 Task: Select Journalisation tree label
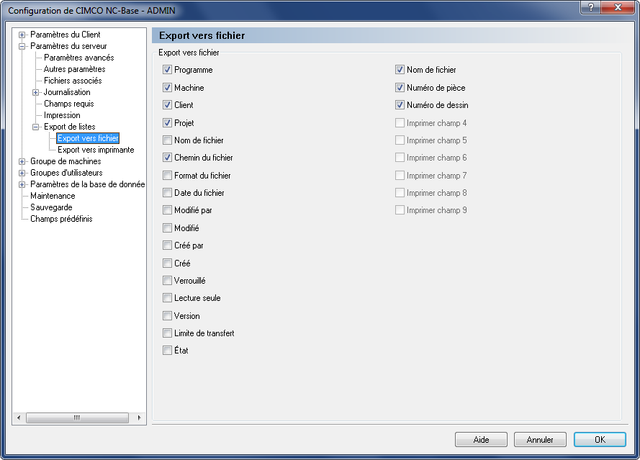[x=67, y=92]
